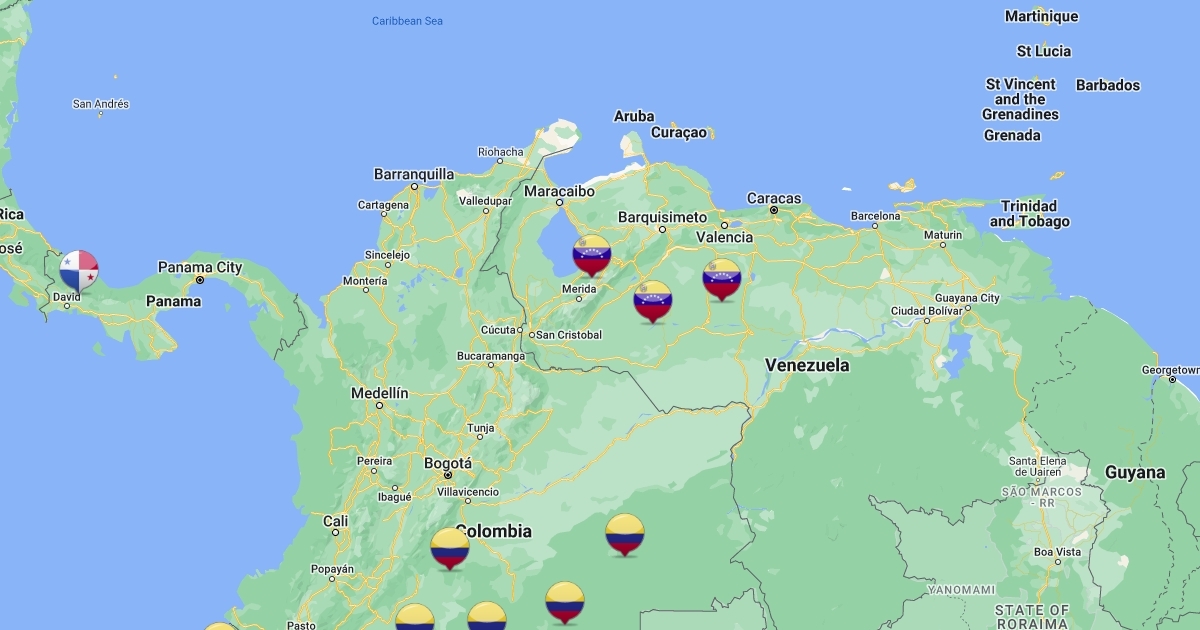
Task: Select the Bogotá city label
Action: (447, 463)
